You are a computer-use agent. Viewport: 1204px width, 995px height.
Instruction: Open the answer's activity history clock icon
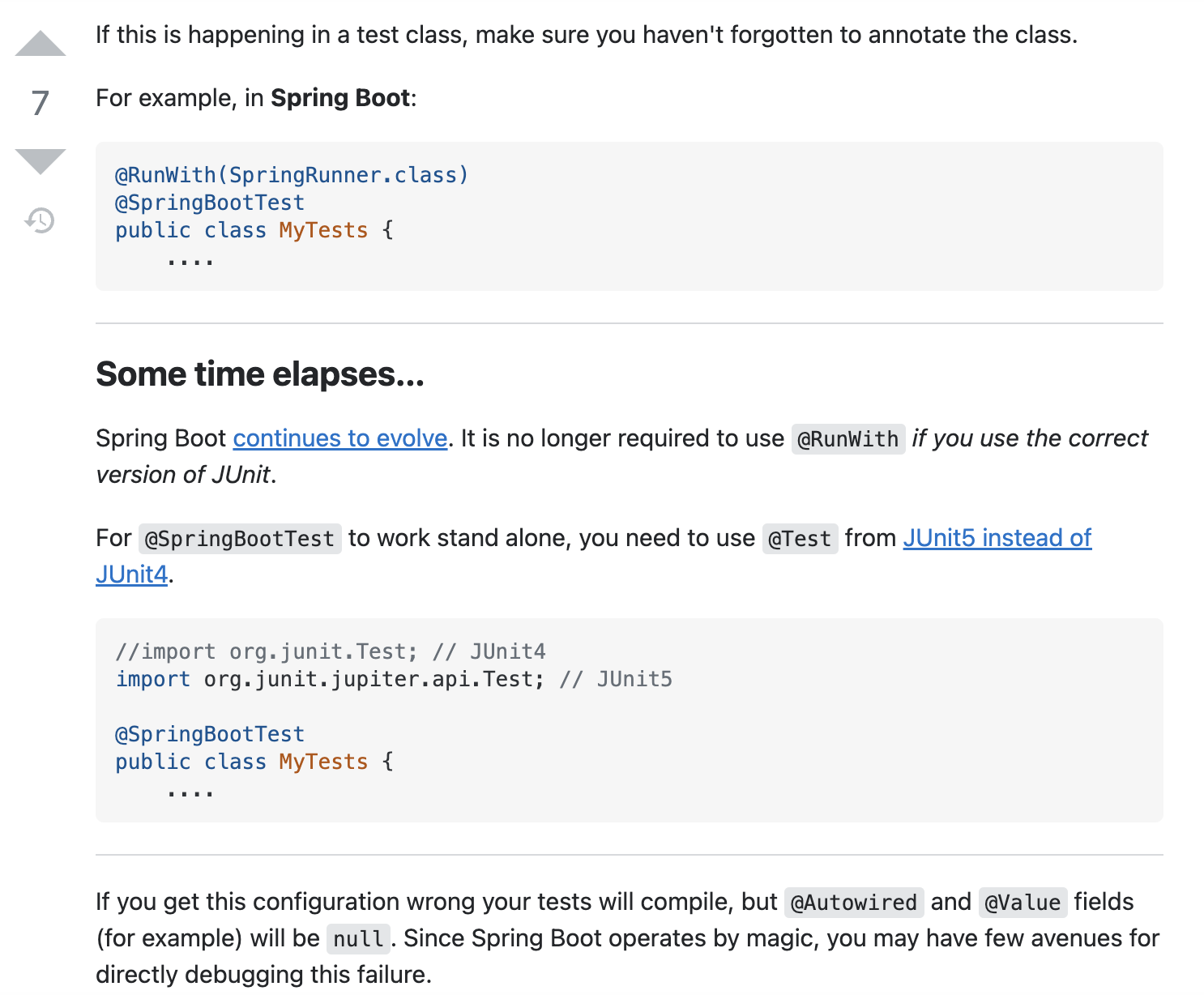coord(40,220)
